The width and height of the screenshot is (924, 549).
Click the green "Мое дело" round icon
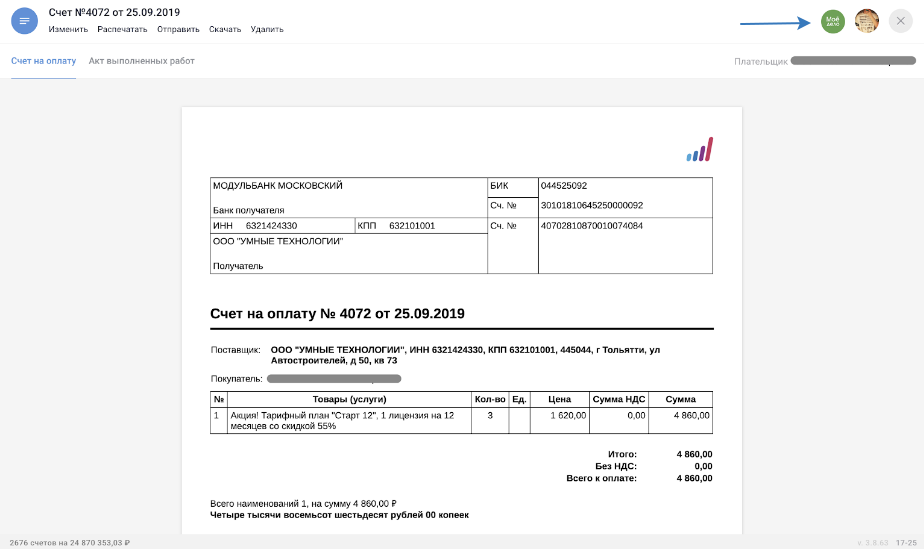coord(832,21)
